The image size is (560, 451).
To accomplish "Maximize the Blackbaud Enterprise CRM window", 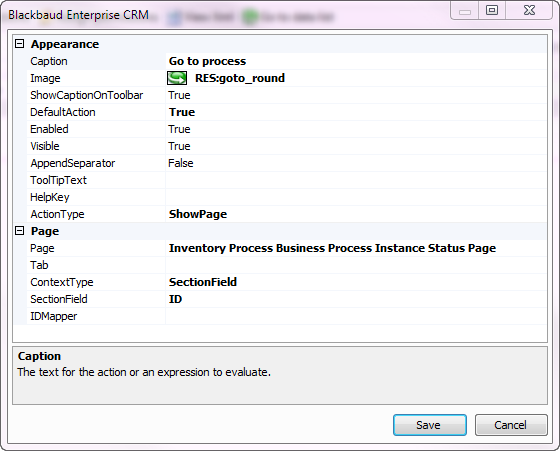I will tap(492, 10).
